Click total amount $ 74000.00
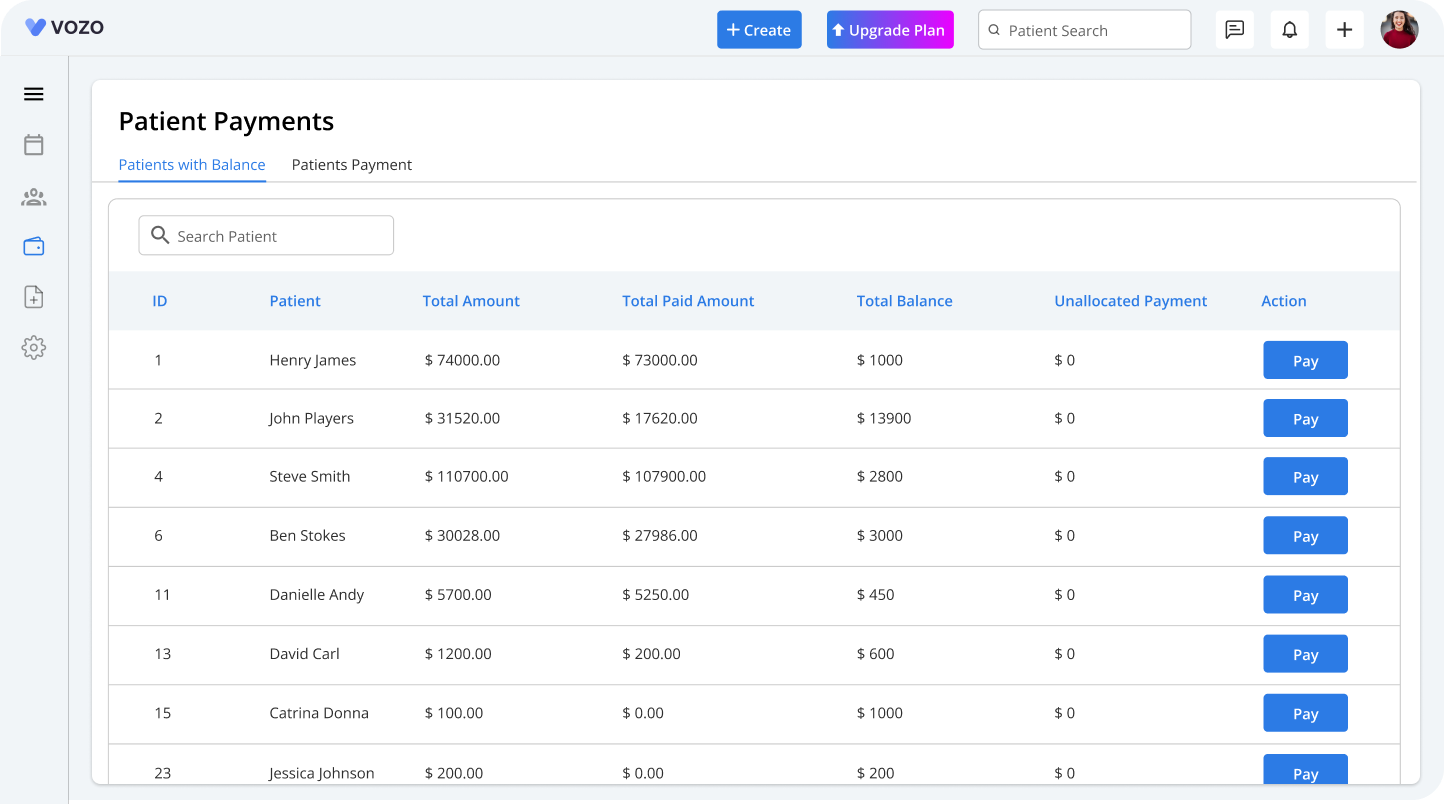Screen dimensions: 1444x804 (x=462, y=360)
